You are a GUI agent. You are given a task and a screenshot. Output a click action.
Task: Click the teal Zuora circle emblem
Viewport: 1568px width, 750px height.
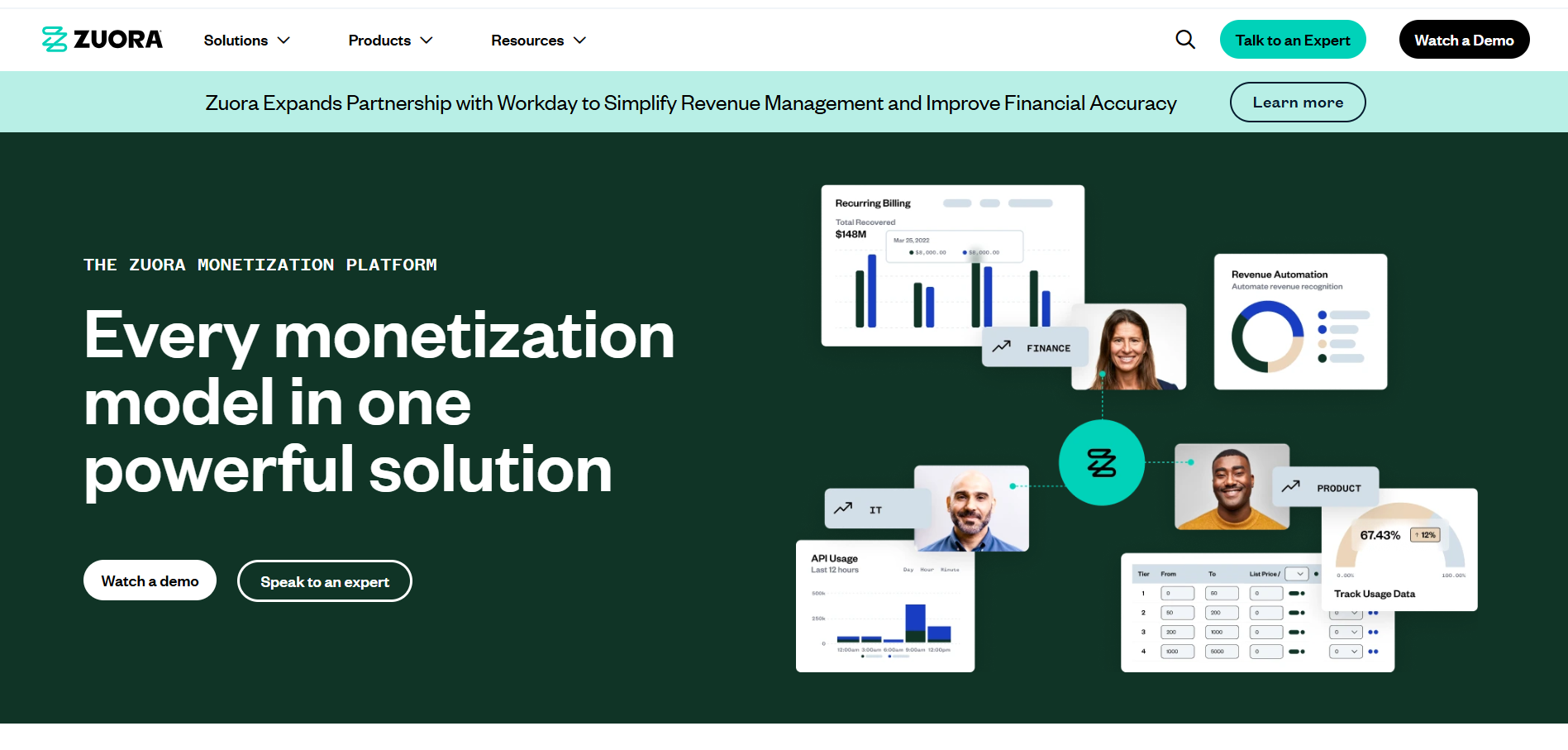click(x=1101, y=462)
